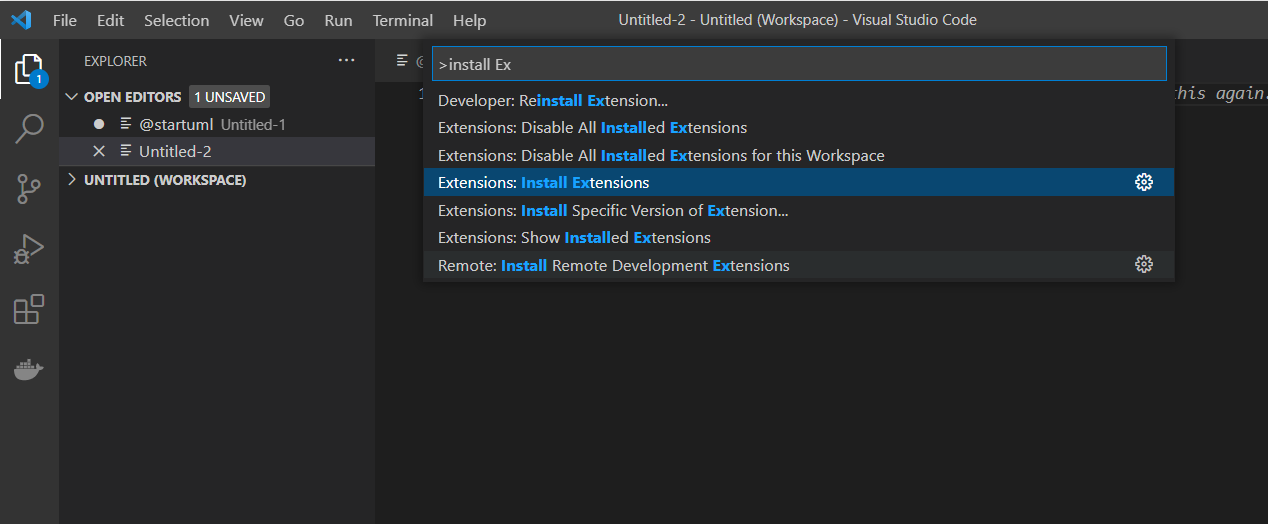Click the VS Code logo icon
The image size is (1268, 524).
coord(21,20)
